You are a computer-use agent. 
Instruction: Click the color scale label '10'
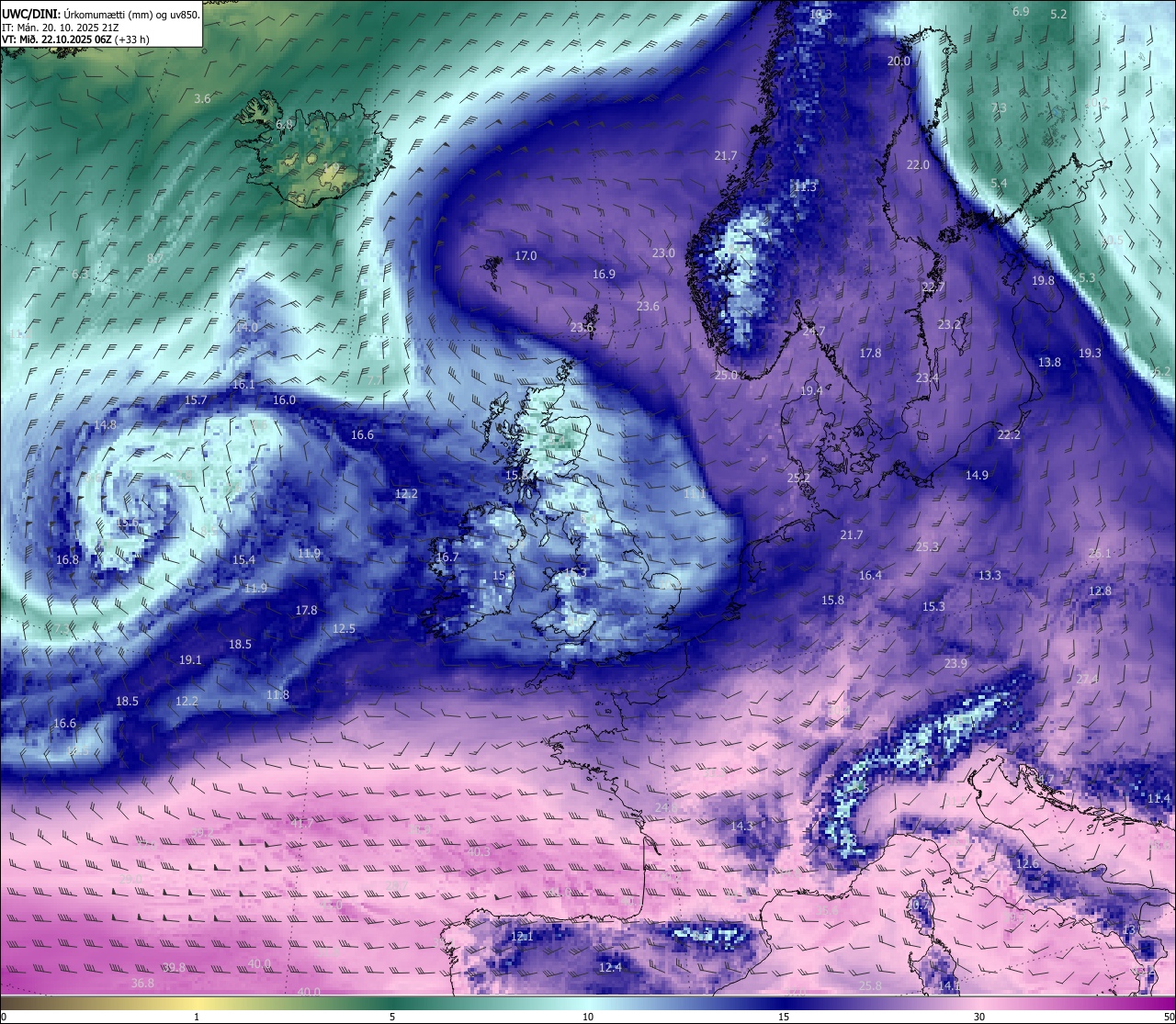click(x=588, y=1017)
